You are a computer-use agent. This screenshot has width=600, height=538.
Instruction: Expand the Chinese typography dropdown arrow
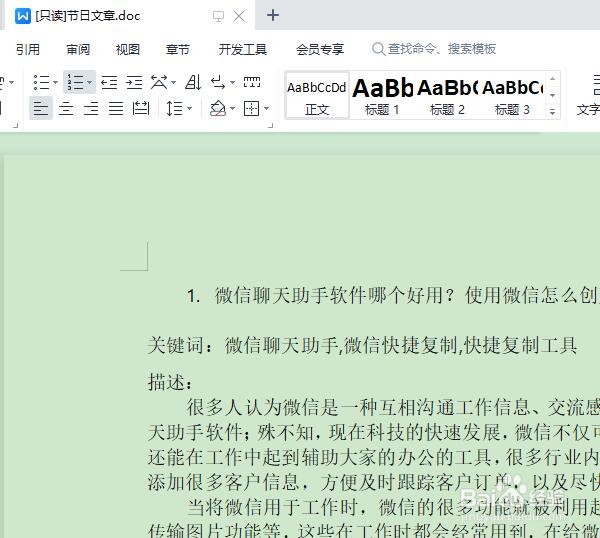click(x=173, y=82)
